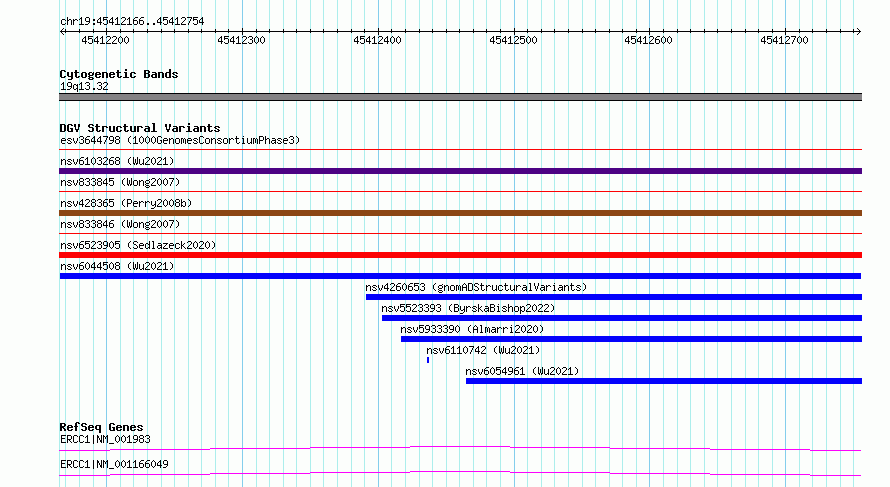Select the blue nsv5933390 variant bar

[x=631, y=339]
